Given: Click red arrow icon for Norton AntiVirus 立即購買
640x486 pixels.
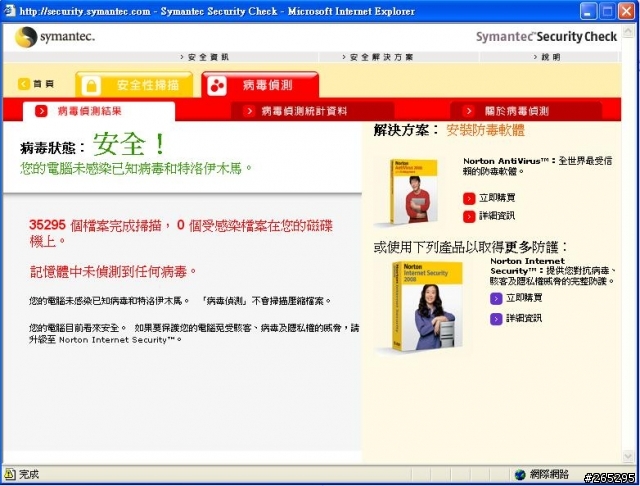Looking at the screenshot, I should point(469,198).
